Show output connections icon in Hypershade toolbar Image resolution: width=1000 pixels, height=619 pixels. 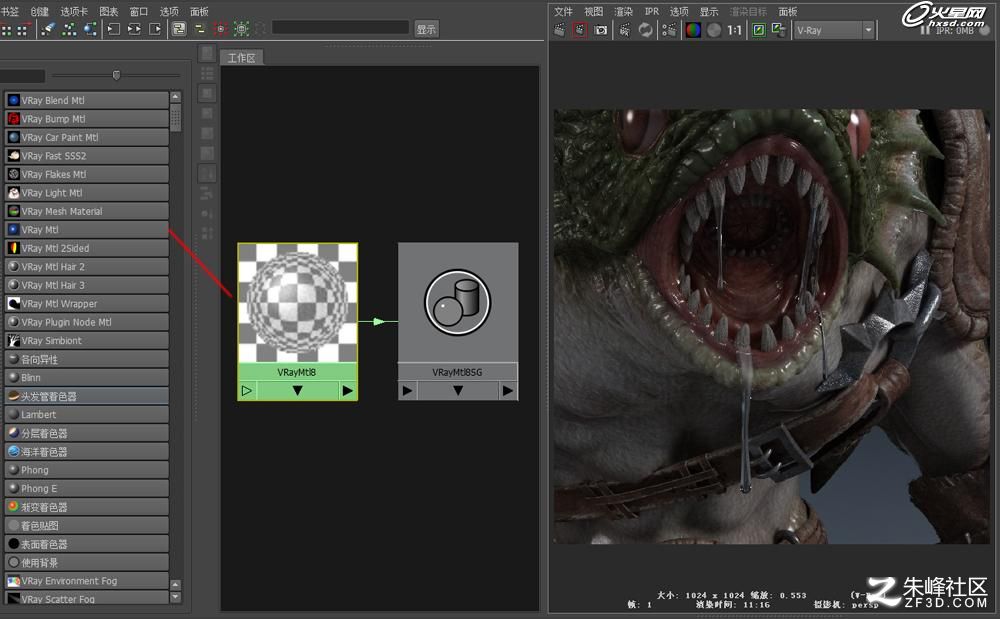coord(155,29)
